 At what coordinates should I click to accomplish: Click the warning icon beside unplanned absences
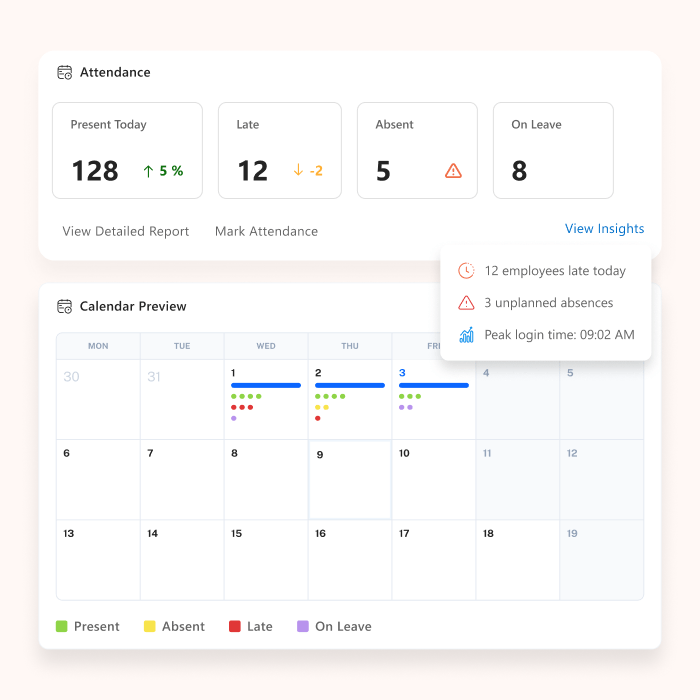tap(466, 303)
